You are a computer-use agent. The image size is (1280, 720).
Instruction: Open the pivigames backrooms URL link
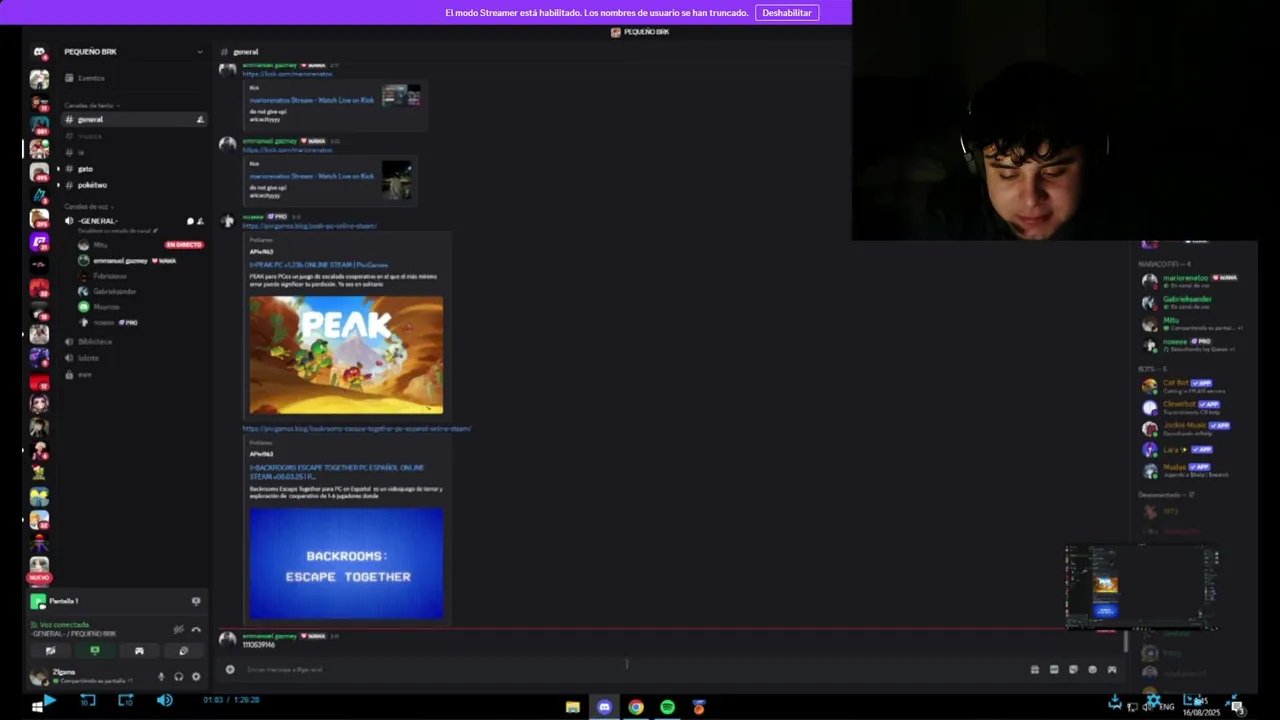(356, 429)
